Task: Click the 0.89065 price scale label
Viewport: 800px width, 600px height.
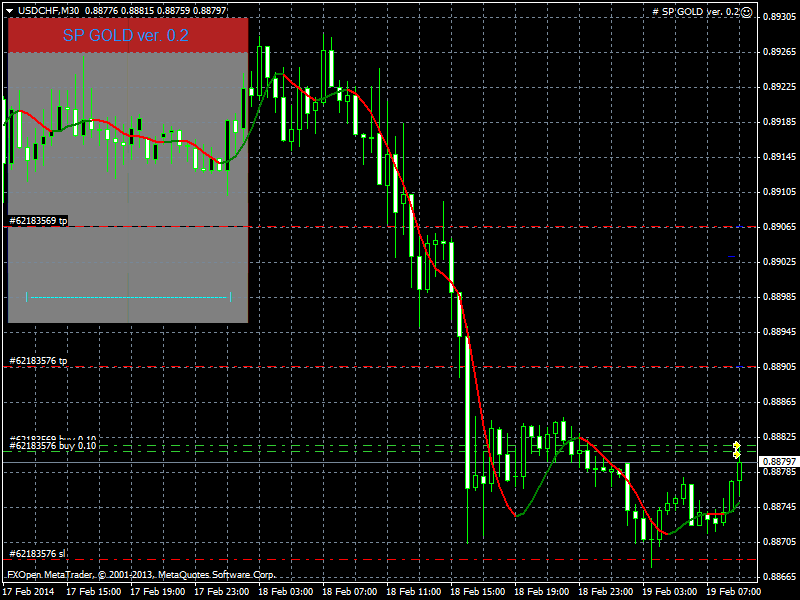Action: [x=780, y=227]
